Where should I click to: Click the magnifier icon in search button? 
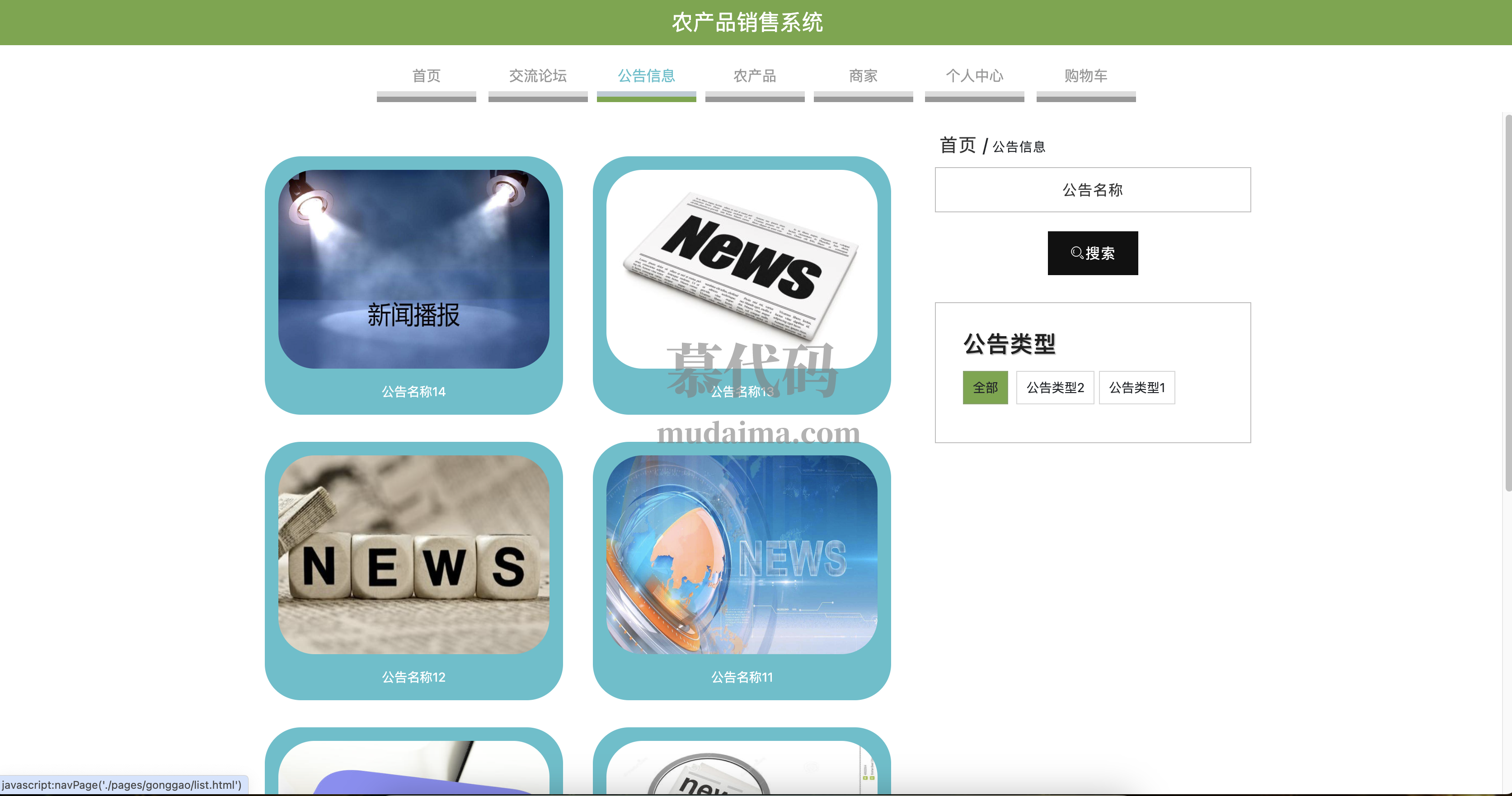1076,253
